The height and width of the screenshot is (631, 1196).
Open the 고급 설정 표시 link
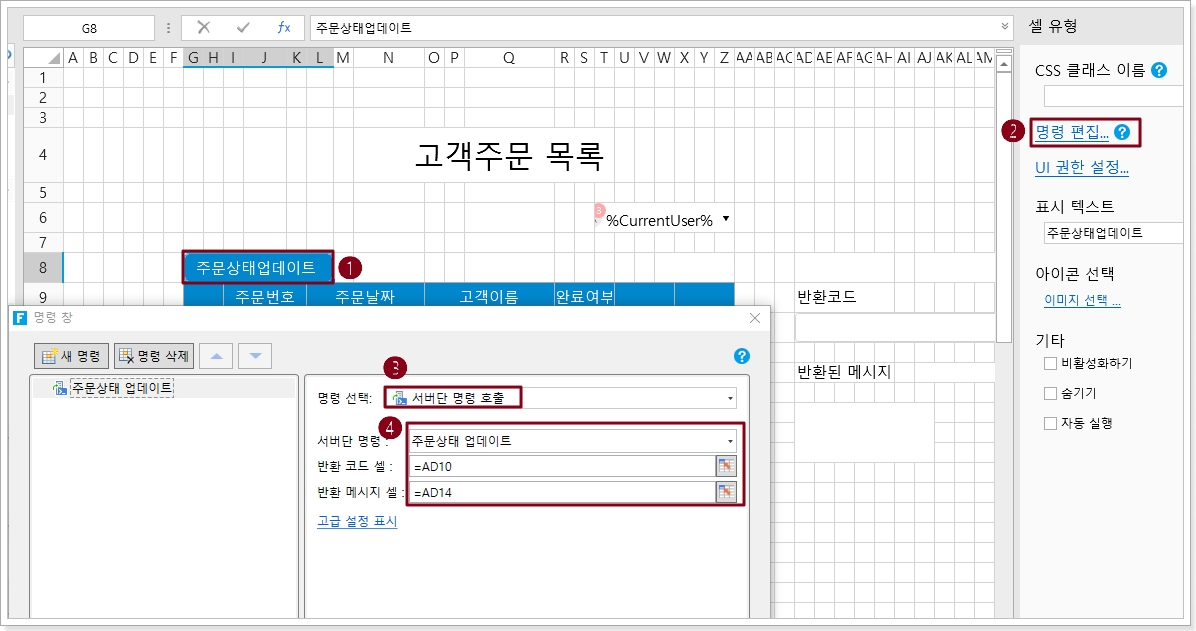(x=357, y=521)
